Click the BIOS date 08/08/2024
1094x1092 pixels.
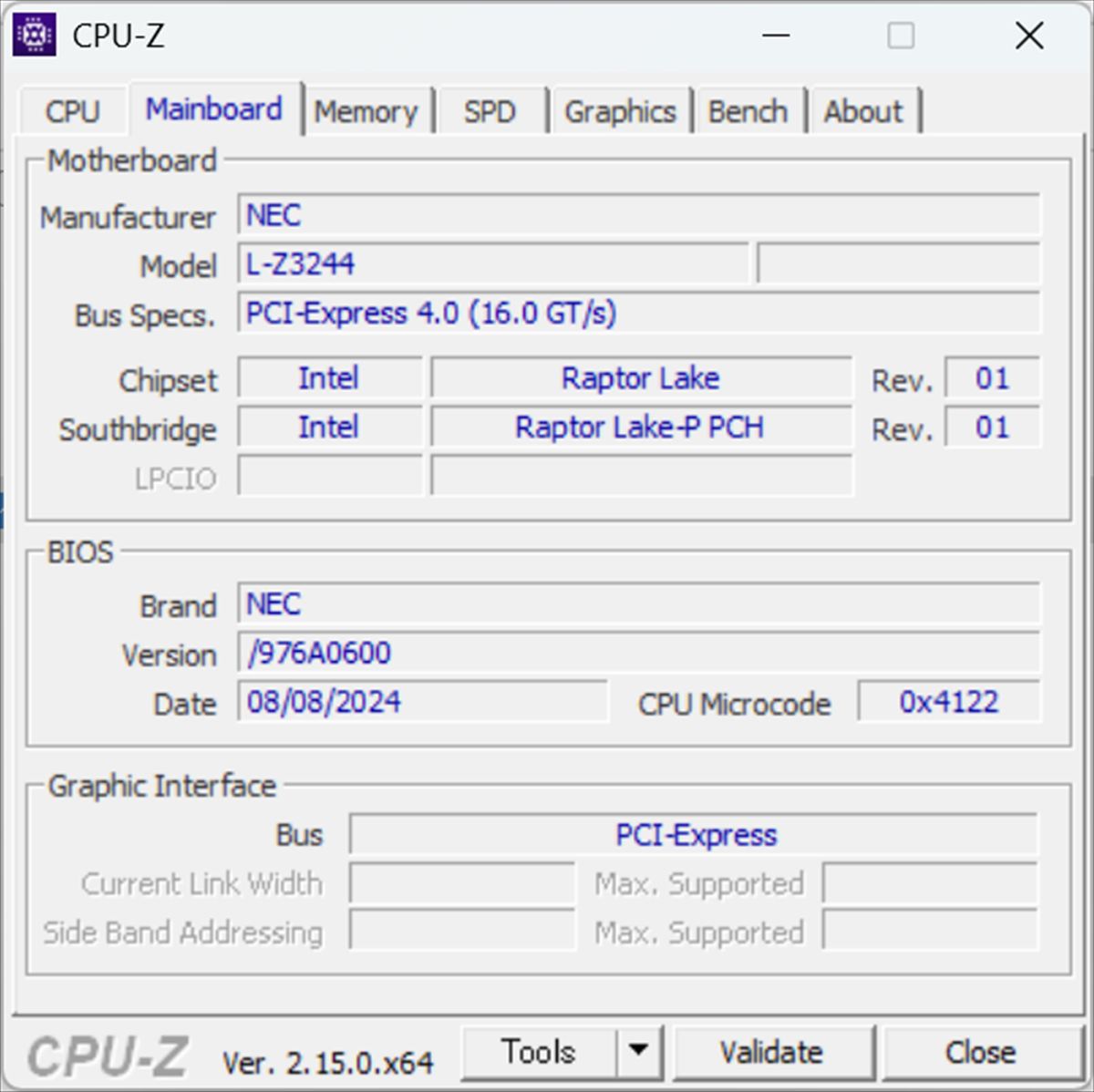pos(423,701)
